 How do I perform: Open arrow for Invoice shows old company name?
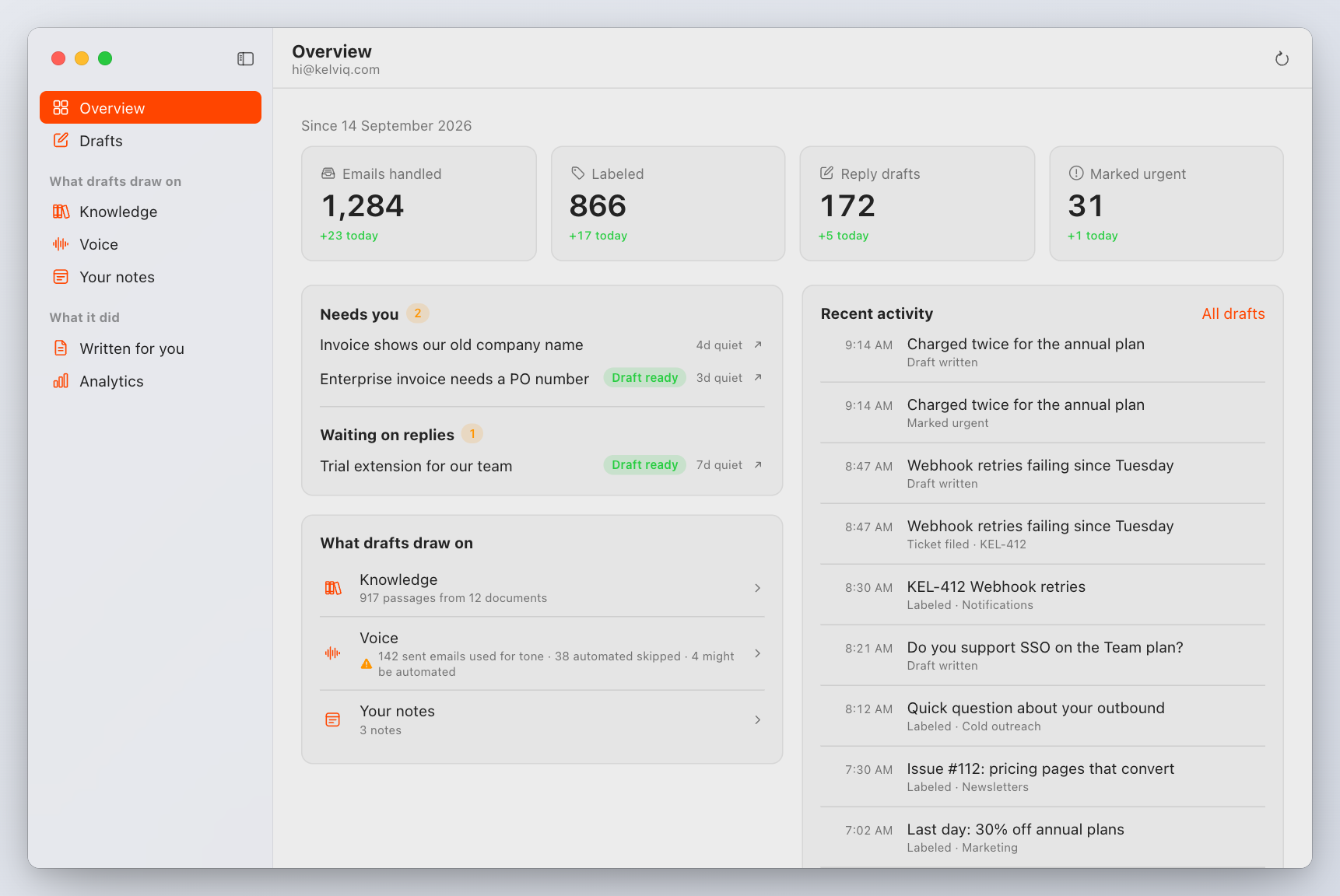coord(758,345)
